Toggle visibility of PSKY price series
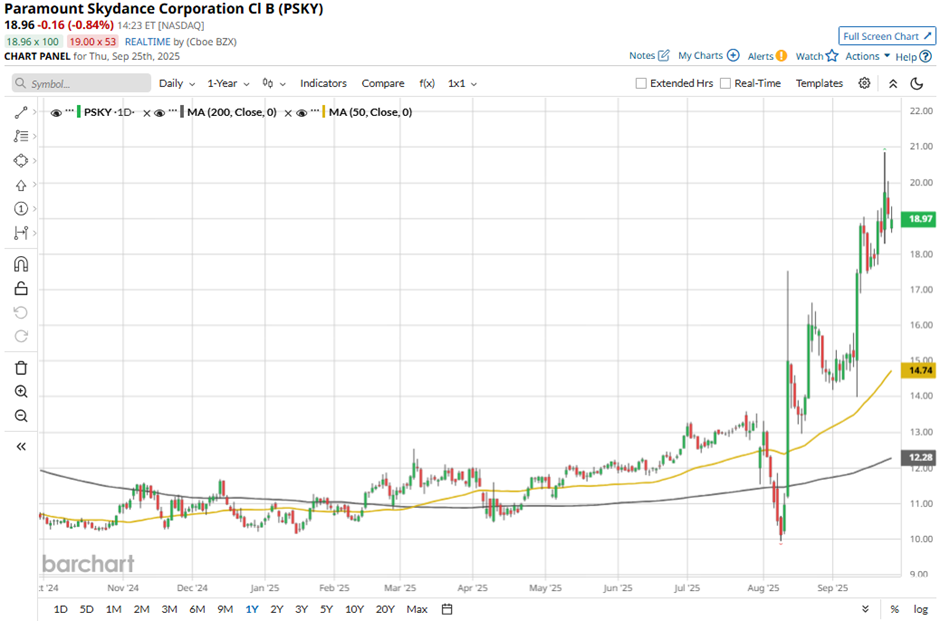The image size is (940, 621). 56,112
